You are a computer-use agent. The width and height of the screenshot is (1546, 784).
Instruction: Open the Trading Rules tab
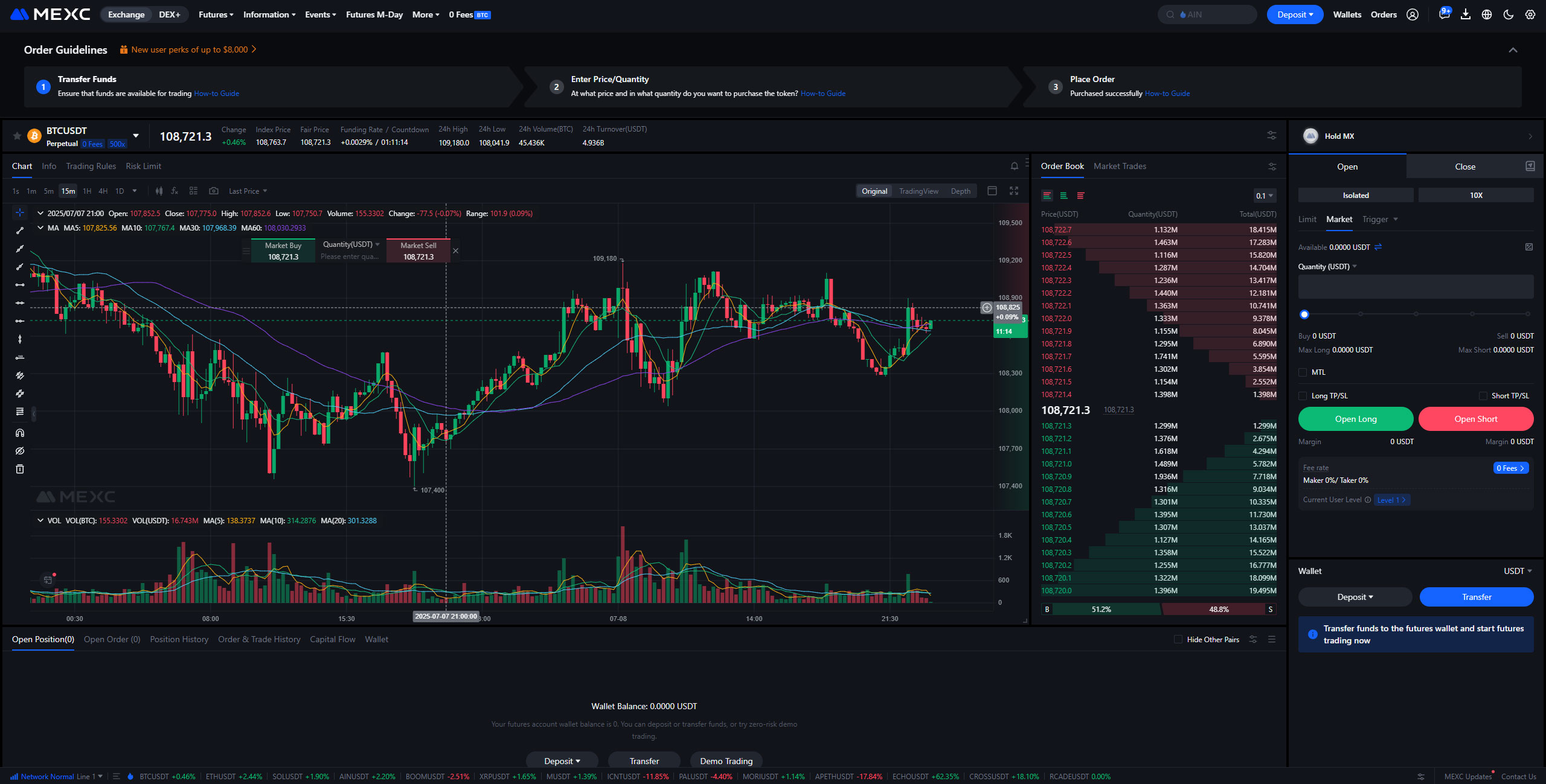coord(91,166)
